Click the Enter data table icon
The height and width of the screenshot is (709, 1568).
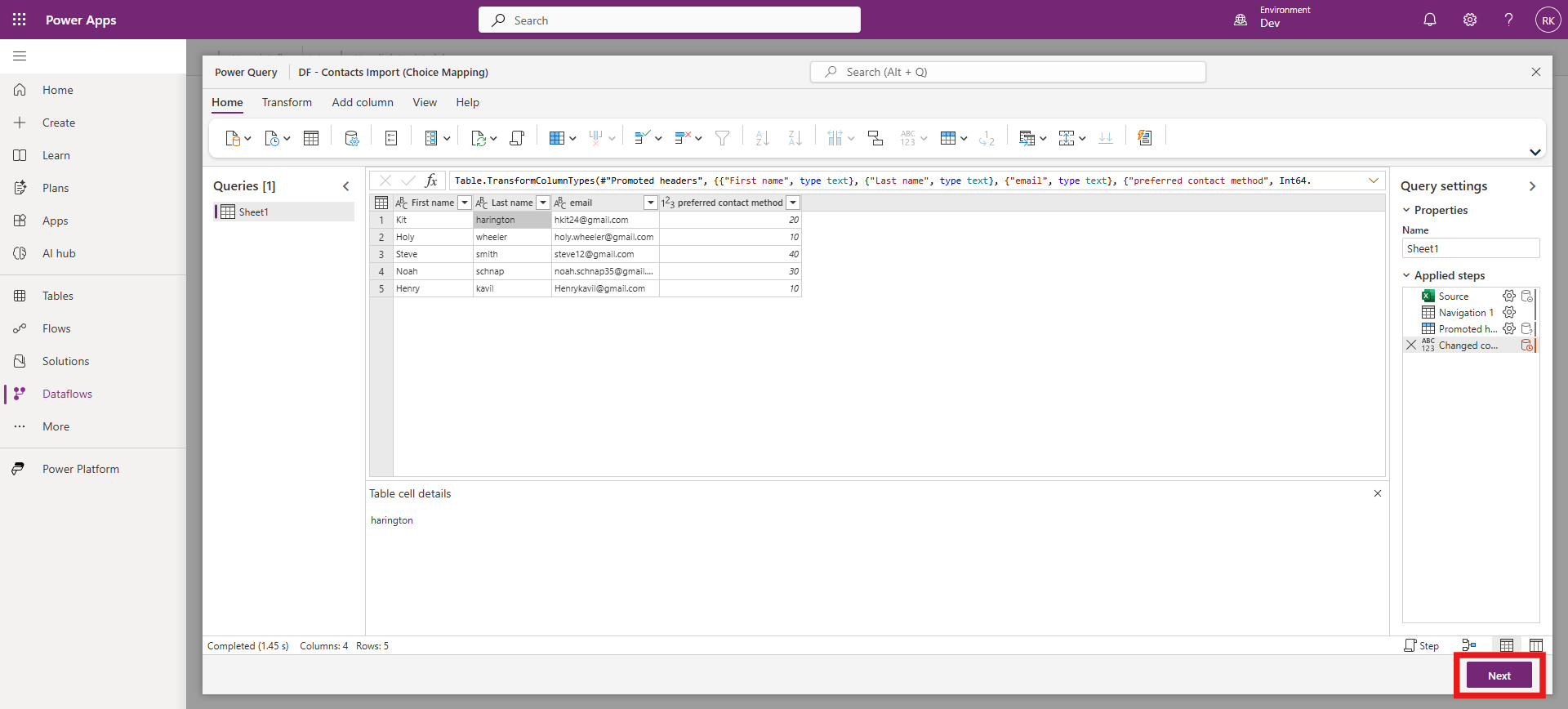pyautogui.click(x=311, y=138)
